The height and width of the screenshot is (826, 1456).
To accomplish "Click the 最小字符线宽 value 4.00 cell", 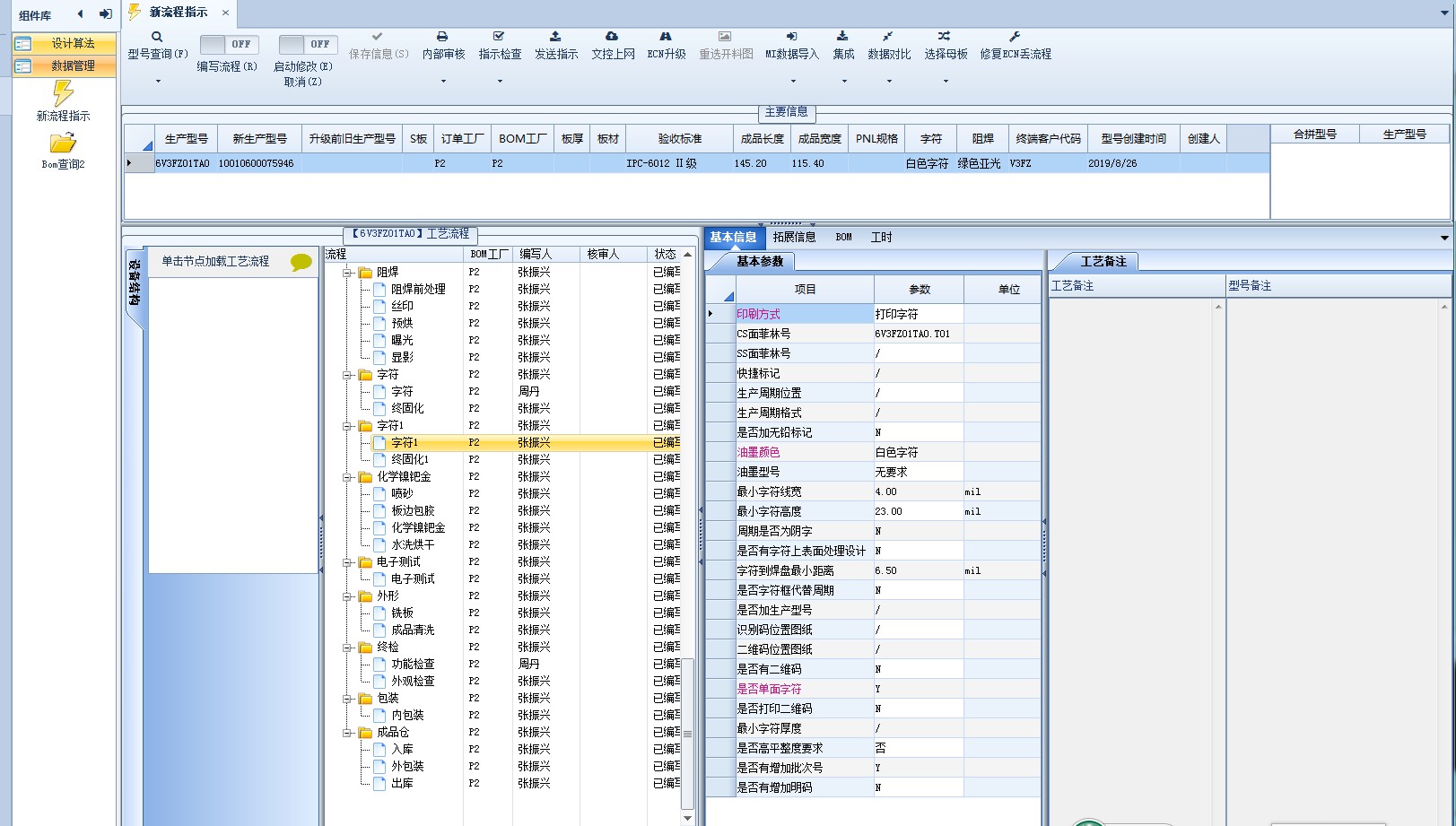I will (918, 492).
